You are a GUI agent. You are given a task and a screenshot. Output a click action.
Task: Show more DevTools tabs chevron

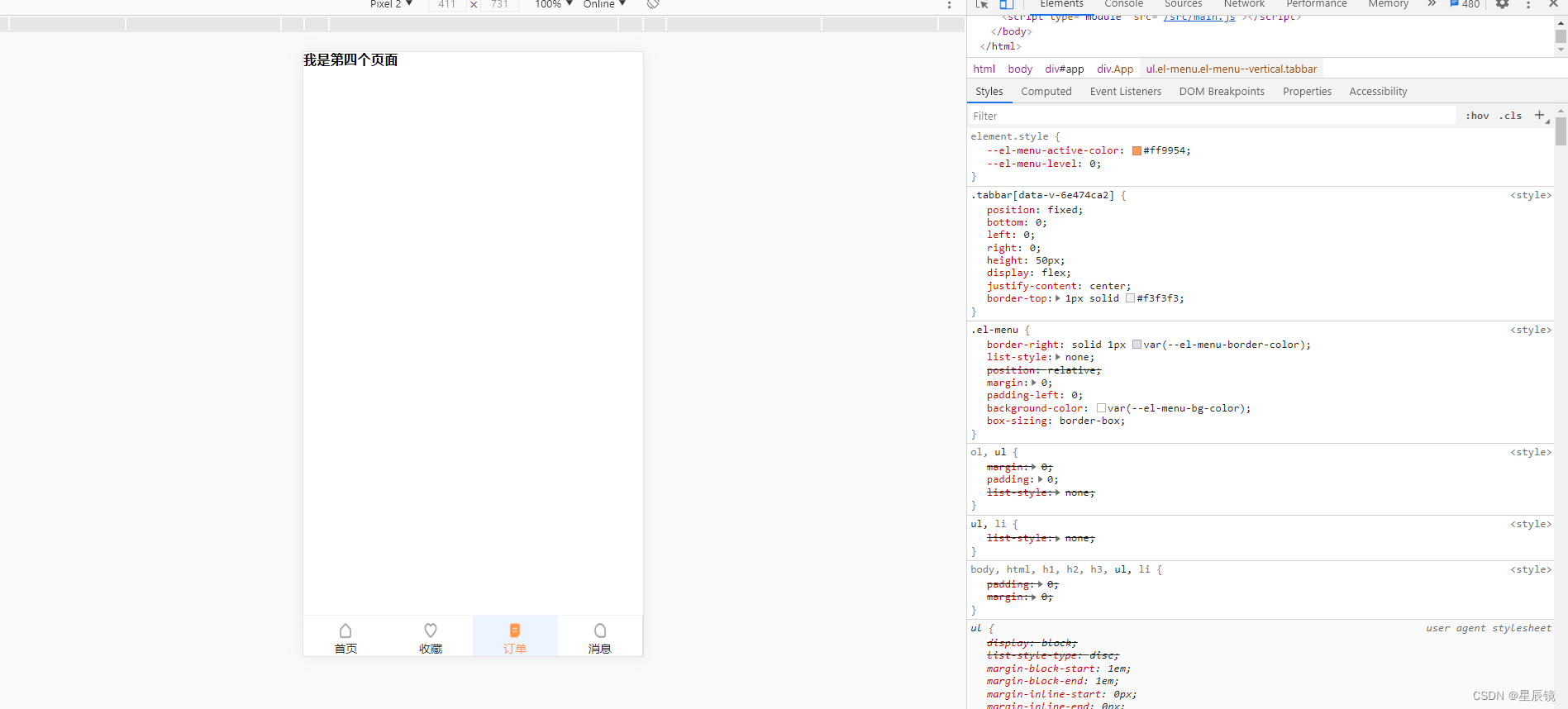click(1432, 4)
